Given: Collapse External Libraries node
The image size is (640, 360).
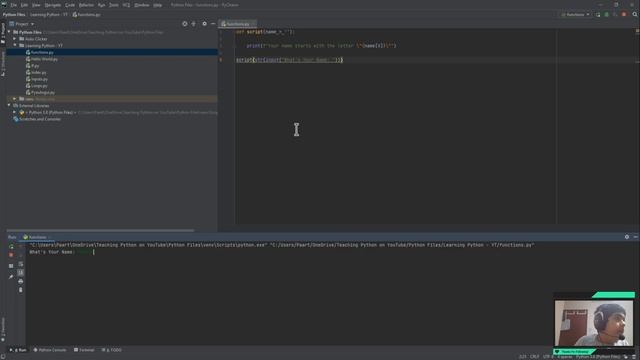Looking at the screenshot, I should pos(9,105).
